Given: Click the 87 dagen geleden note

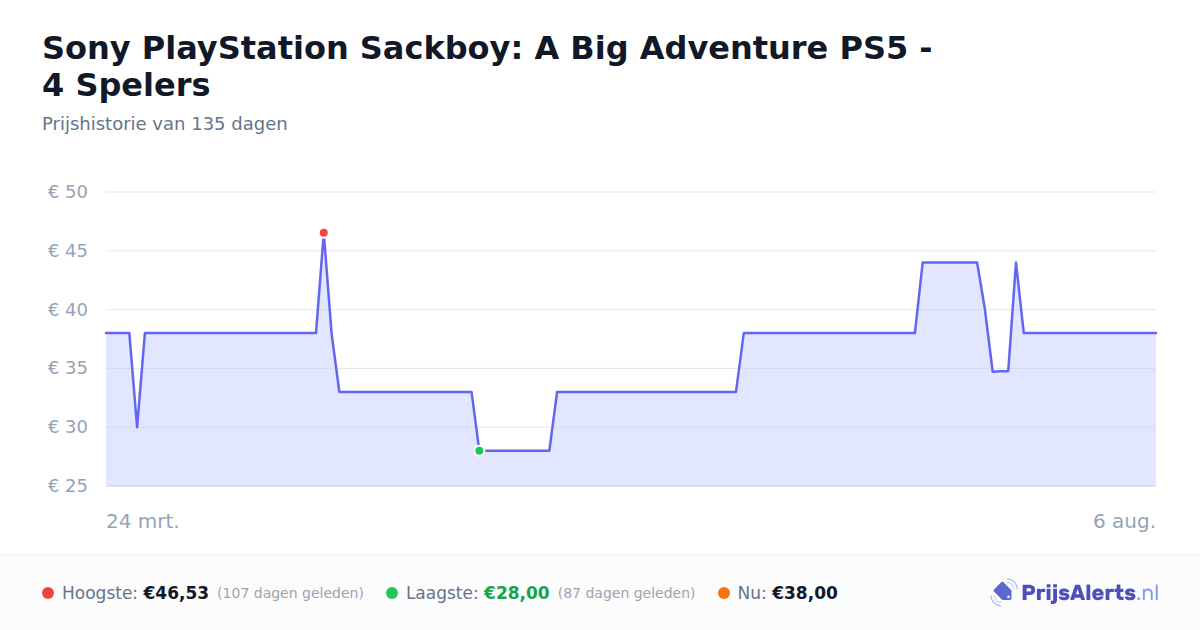Looking at the screenshot, I should 626,593.
